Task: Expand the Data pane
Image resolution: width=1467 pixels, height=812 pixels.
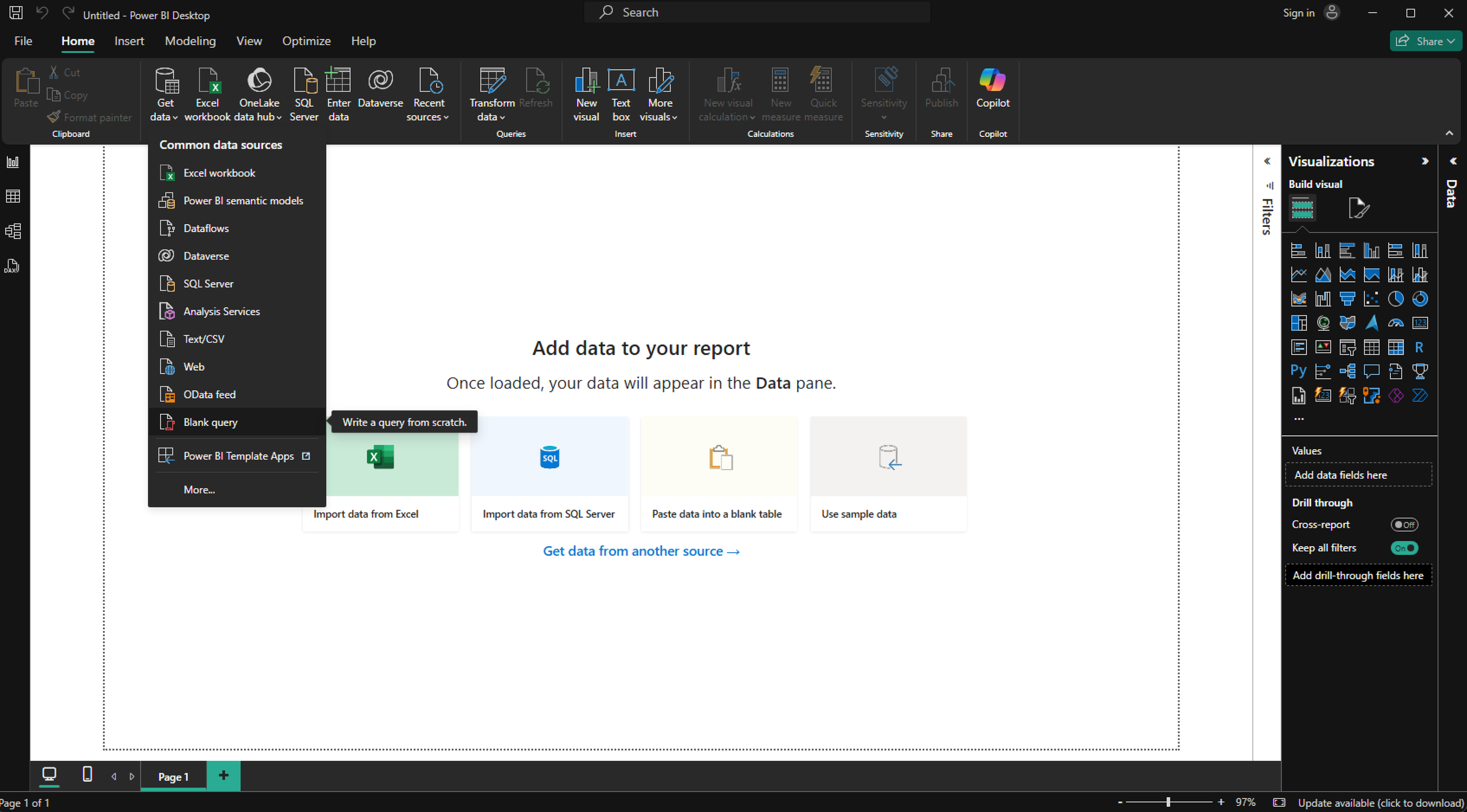Action: [1453, 161]
